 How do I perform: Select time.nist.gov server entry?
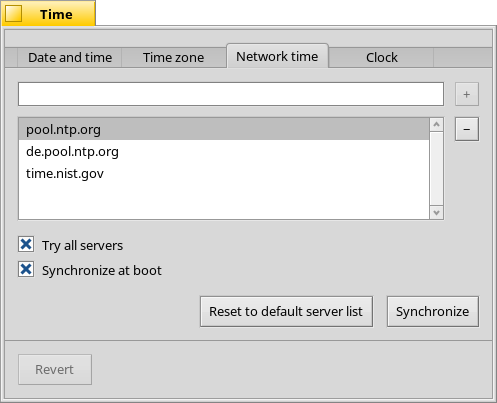224,173
